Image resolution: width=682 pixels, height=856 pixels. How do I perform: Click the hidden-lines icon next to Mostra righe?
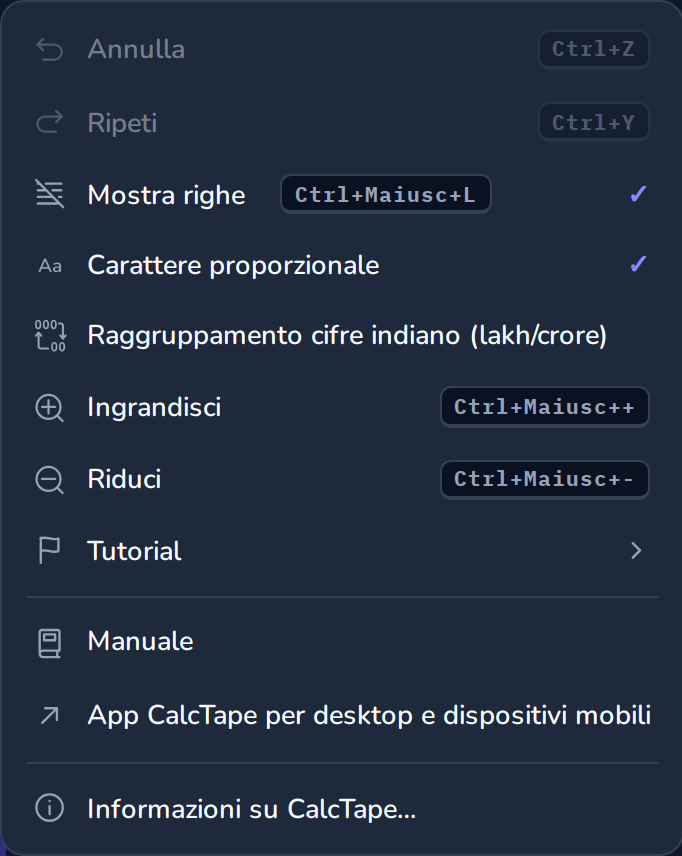point(50,194)
